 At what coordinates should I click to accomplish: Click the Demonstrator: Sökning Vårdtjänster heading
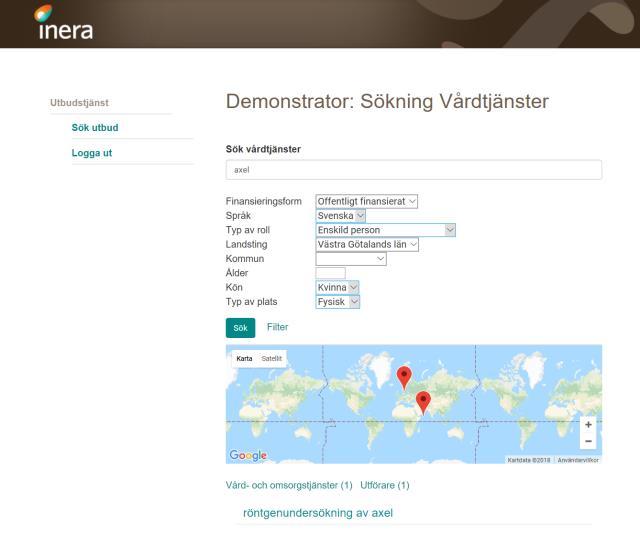[x=387, y=102]
